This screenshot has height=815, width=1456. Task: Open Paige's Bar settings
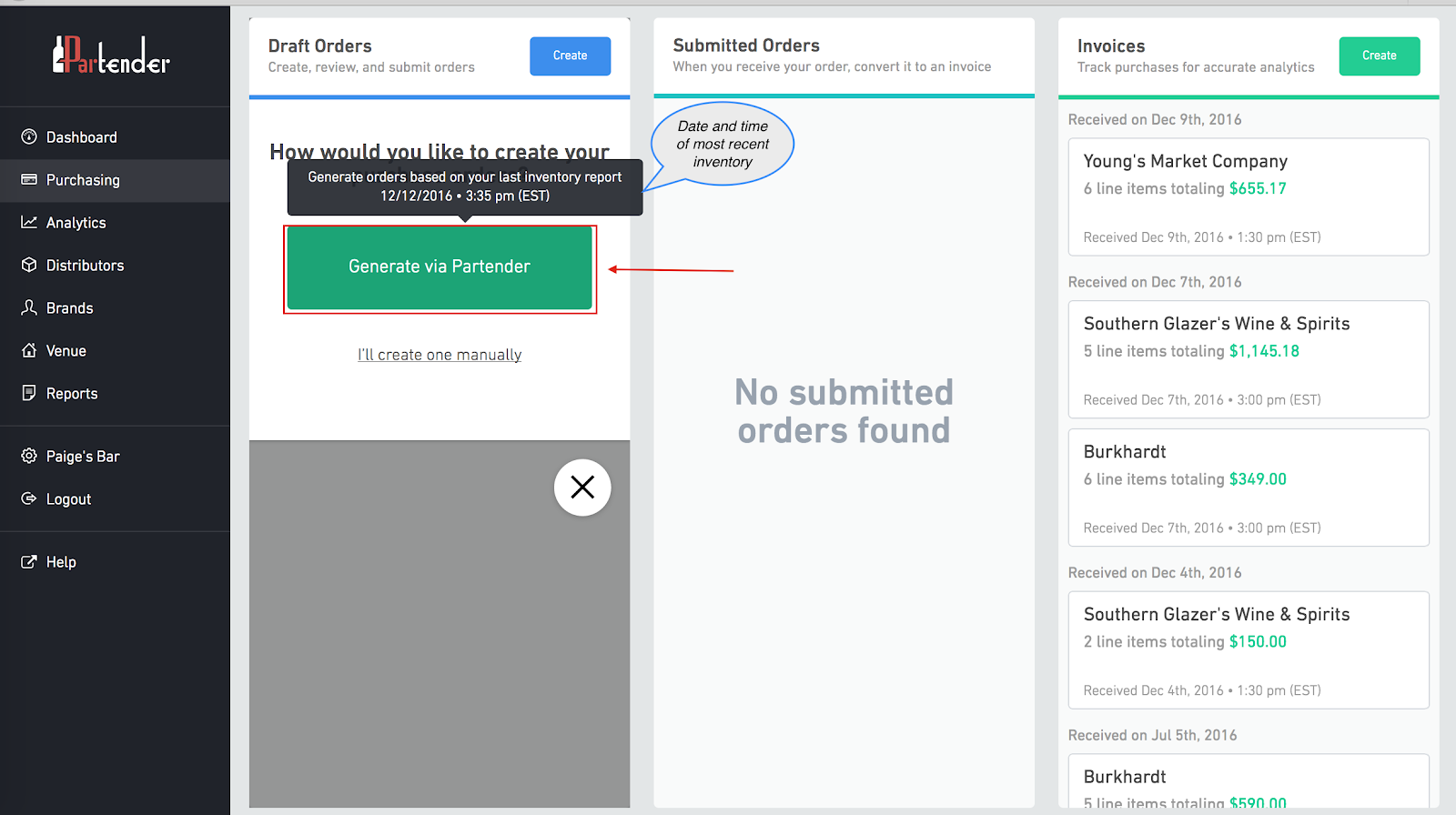115,457
